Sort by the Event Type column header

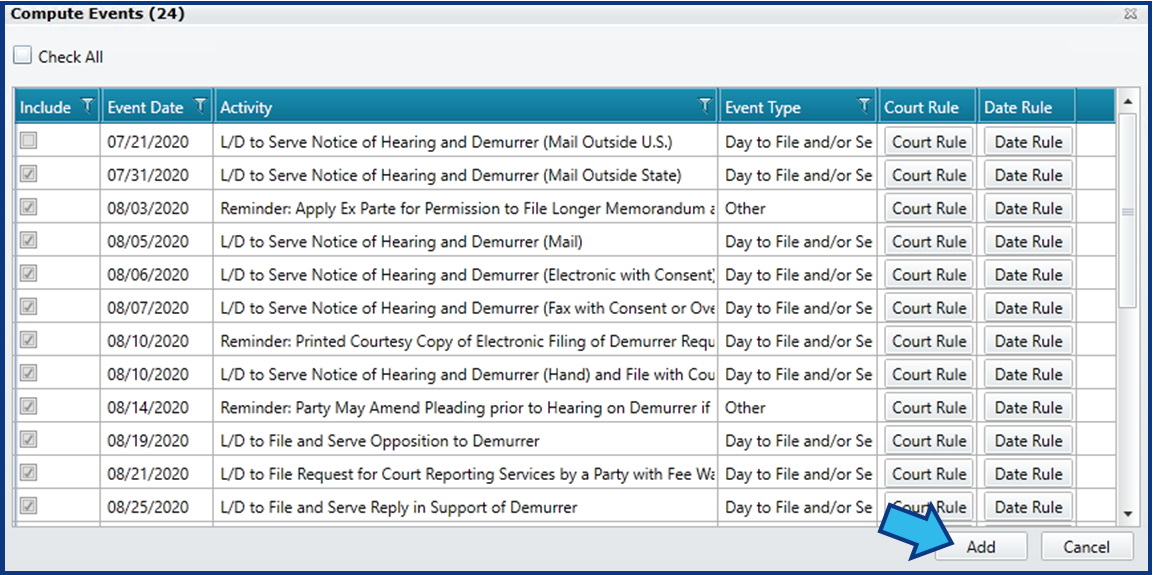click(x=763, y=107)
